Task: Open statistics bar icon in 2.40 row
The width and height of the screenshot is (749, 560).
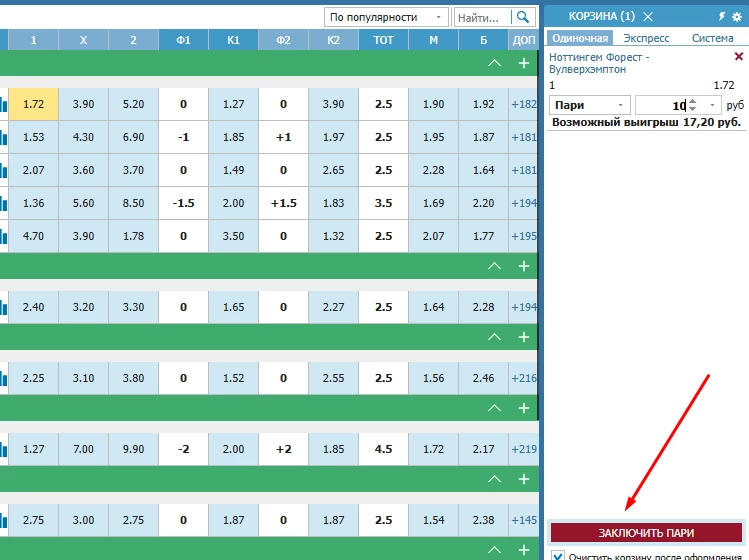Action: (x=4, y=307)
